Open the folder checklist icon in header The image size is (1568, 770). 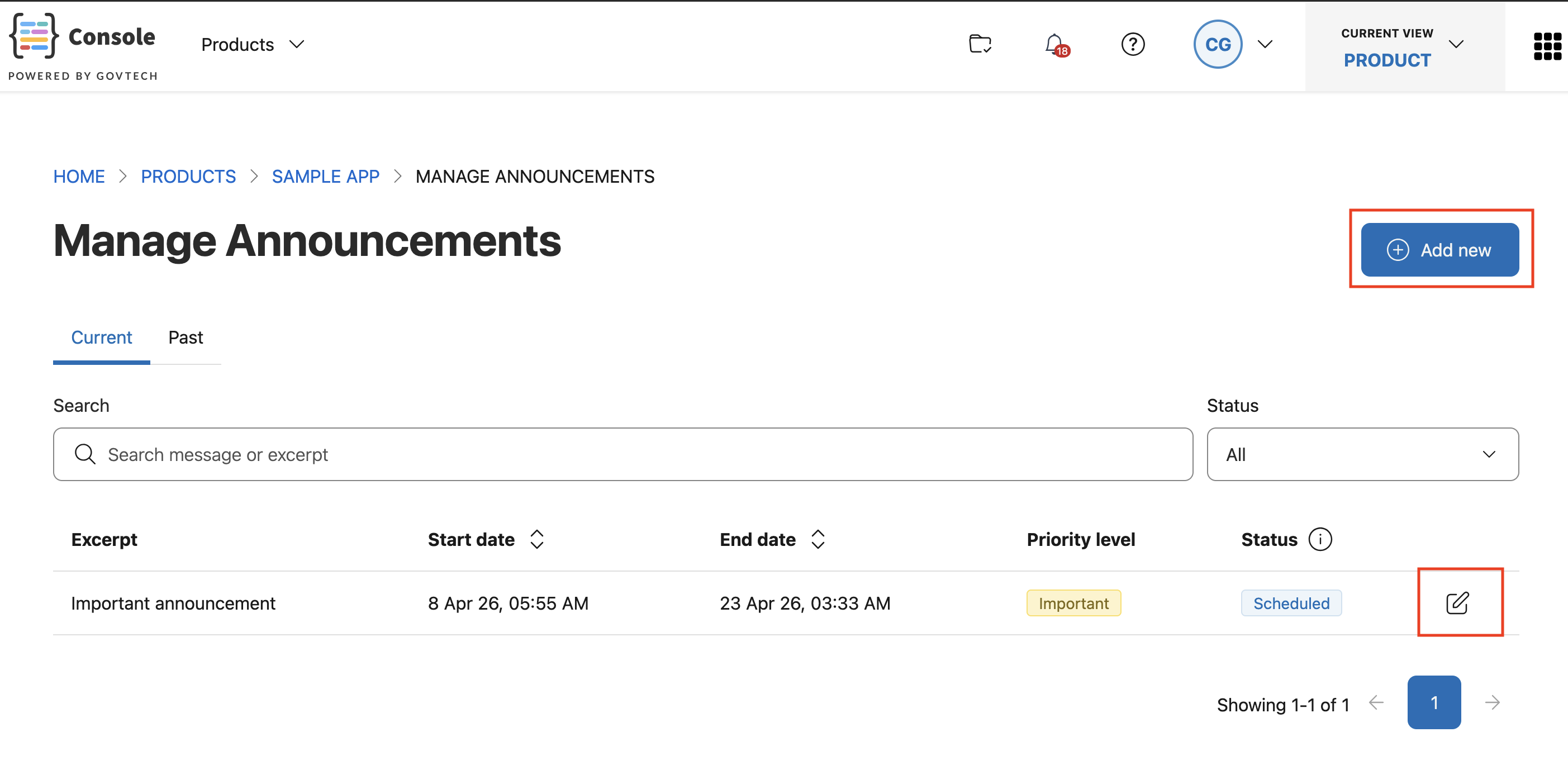click(x=980, y=44)
